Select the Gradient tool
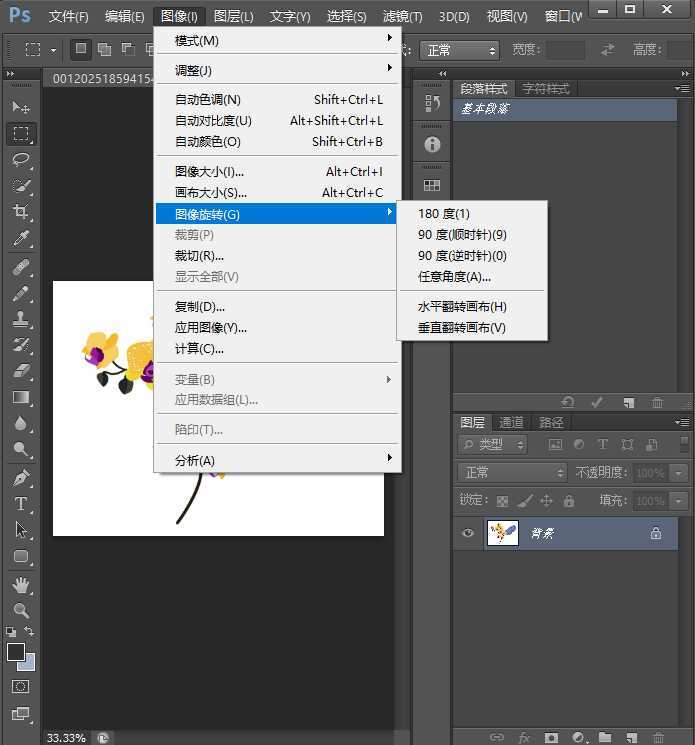The width and height of the screenshot is (695, 745). [x=21, y=398]
